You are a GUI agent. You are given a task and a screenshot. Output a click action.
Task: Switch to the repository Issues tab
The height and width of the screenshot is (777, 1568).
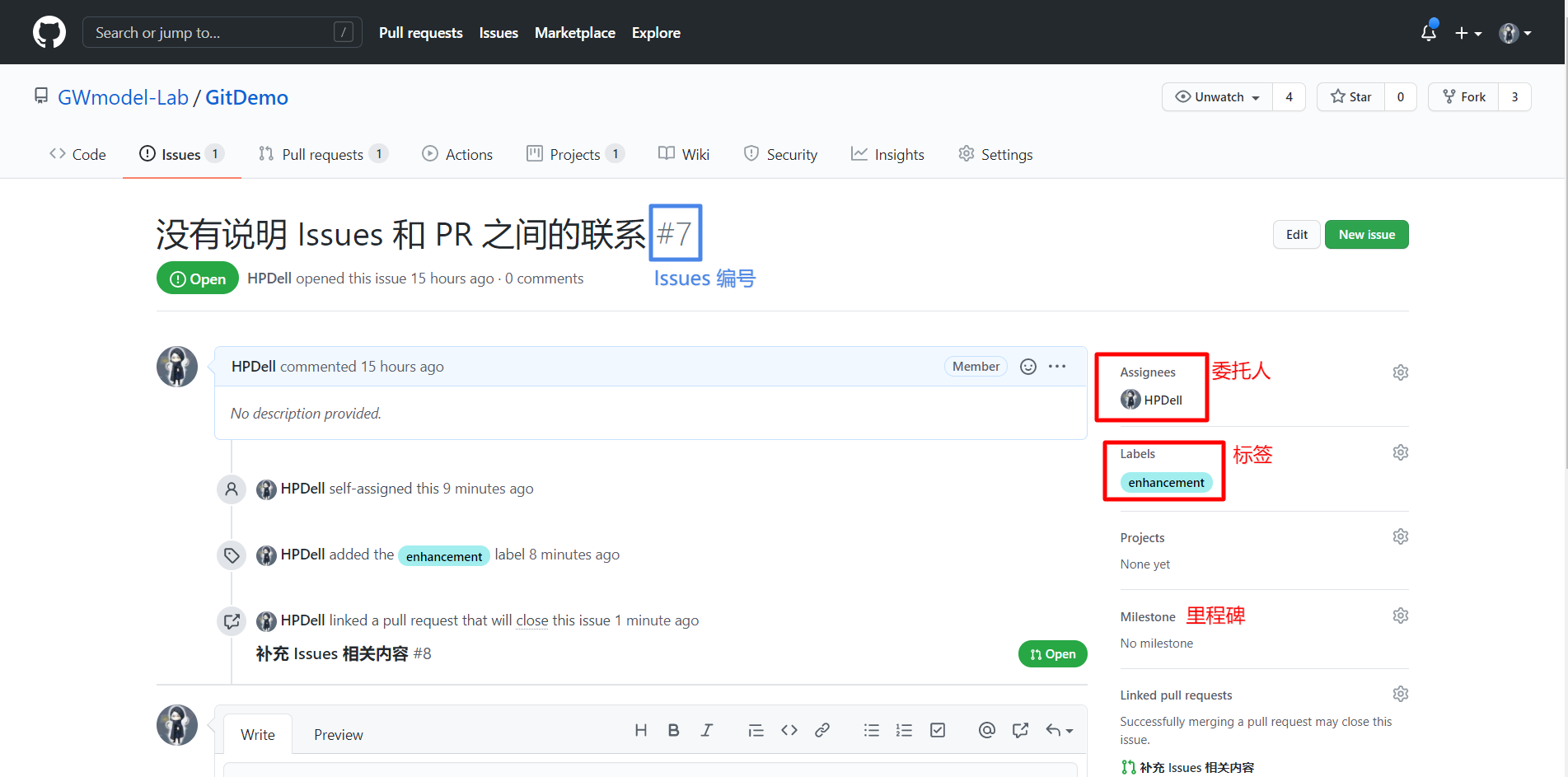click(x=181, y=154)
